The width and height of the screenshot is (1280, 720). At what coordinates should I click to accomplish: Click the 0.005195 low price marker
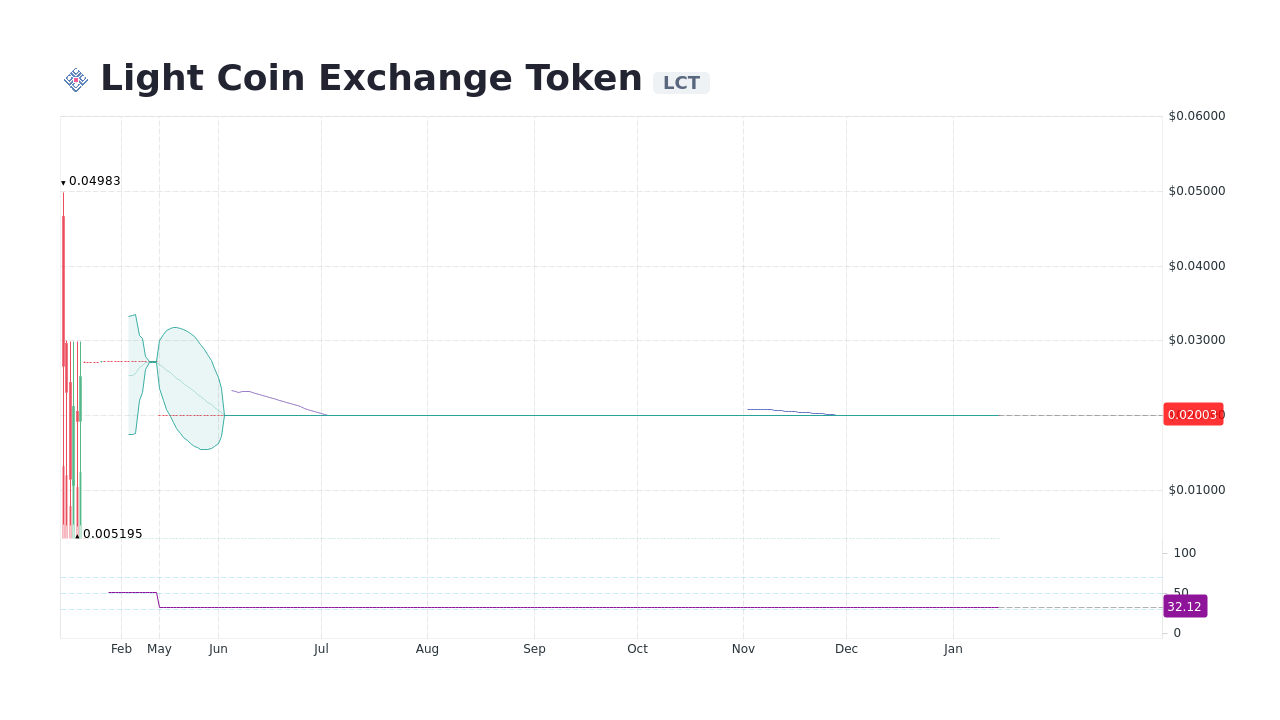click(x=112, y=534)
